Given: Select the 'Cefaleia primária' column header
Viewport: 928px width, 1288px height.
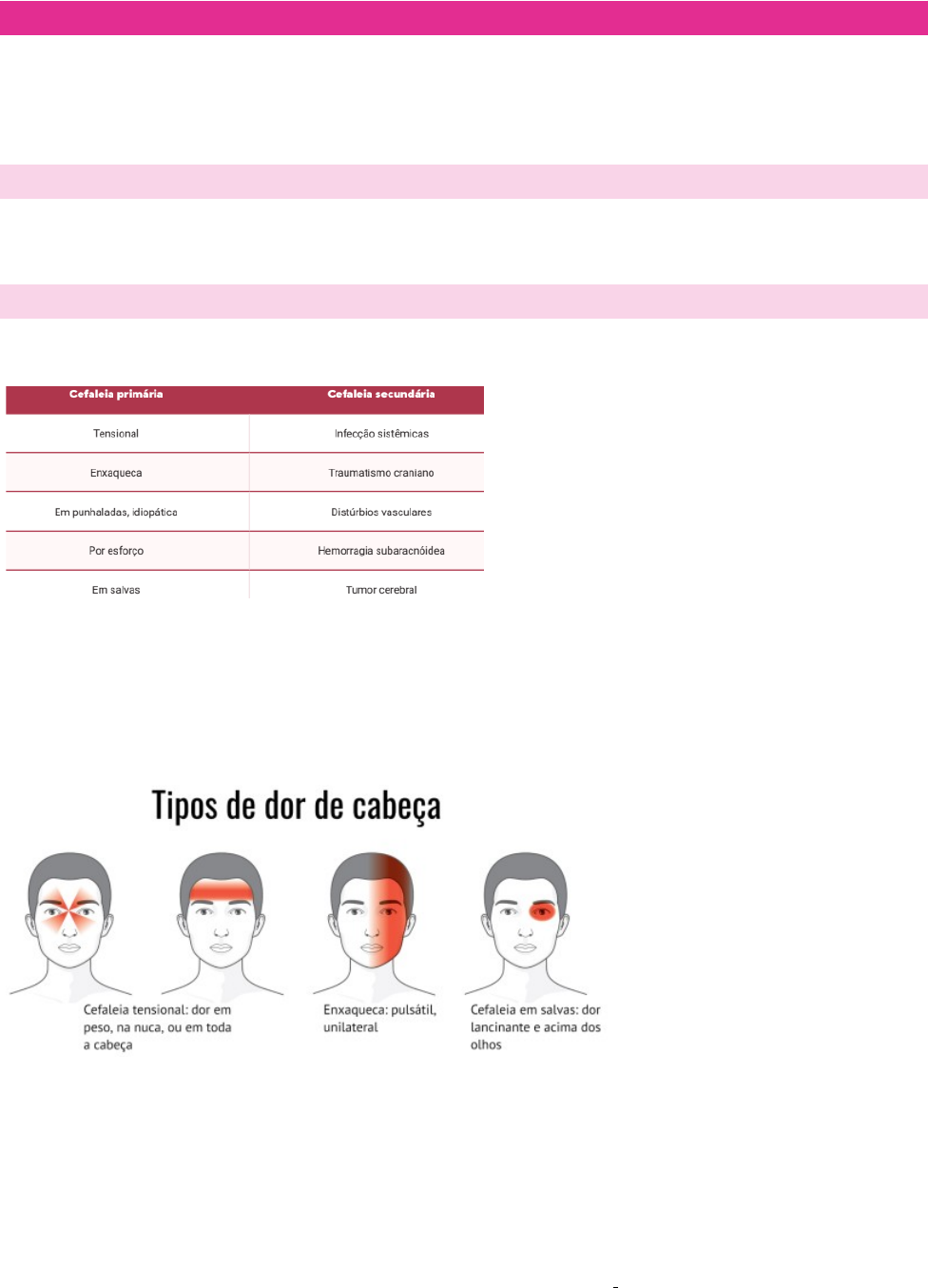Looking at the screenshot, I should click(116, 395).
